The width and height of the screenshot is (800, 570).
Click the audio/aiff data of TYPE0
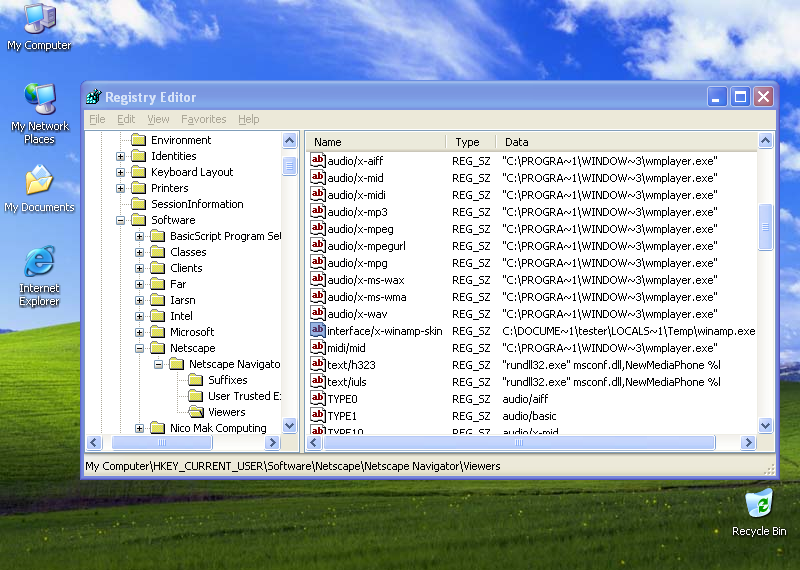click(525, 399)
